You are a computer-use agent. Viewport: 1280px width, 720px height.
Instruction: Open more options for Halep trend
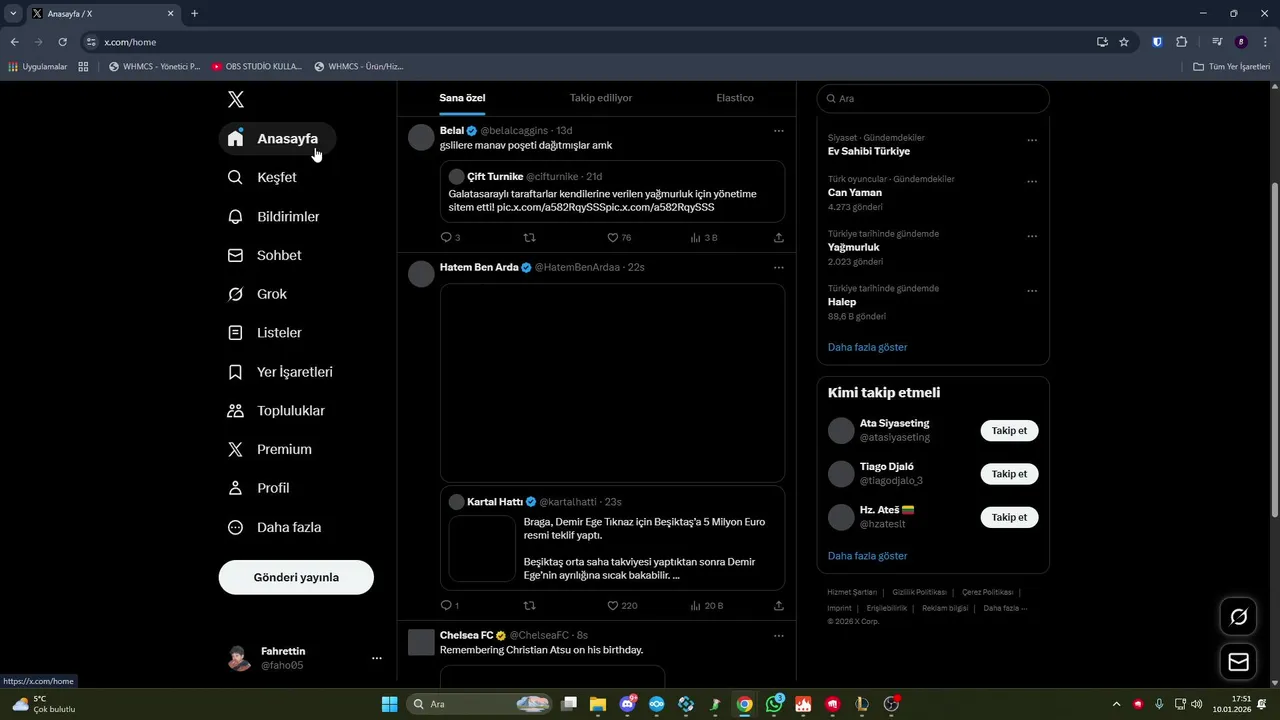1032,291
